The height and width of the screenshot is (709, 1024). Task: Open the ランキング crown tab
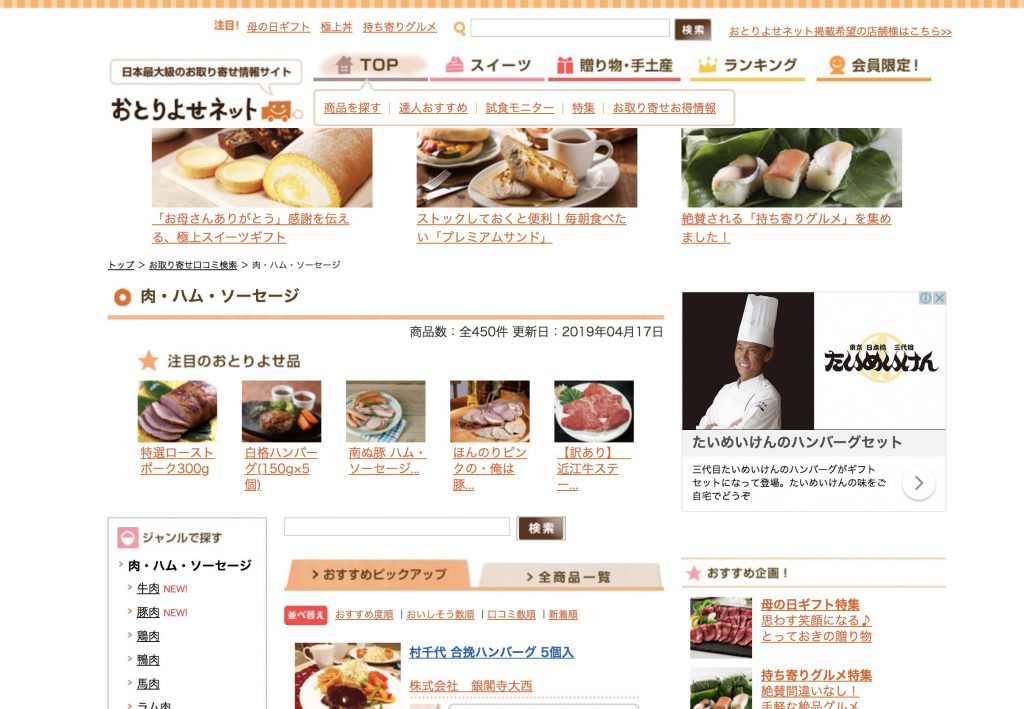pos(748,65)
